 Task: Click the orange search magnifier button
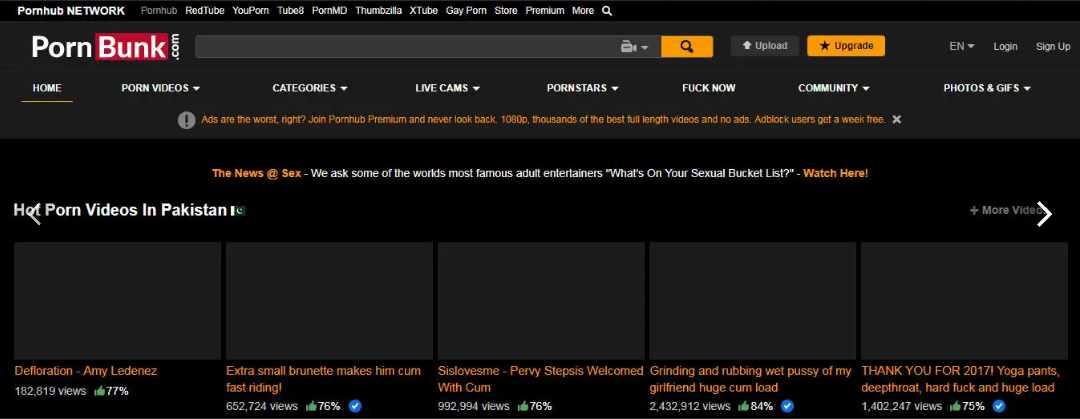(x=686, y=46)
